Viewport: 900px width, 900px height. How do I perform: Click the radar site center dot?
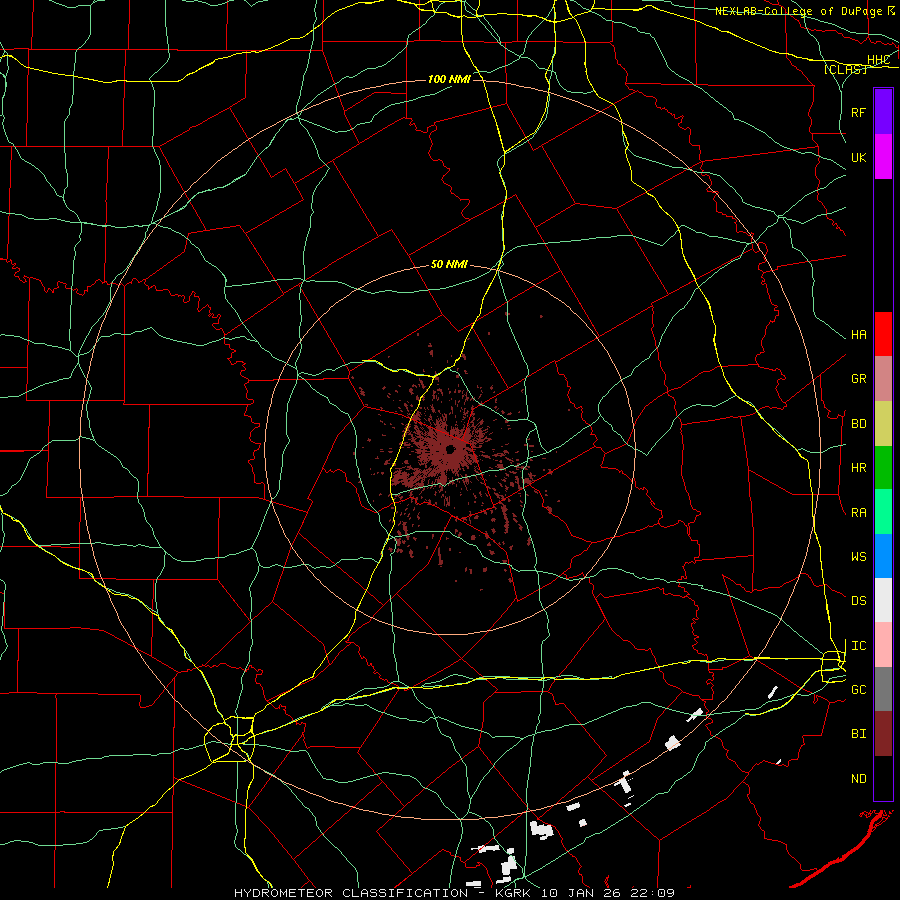point(451,449)
